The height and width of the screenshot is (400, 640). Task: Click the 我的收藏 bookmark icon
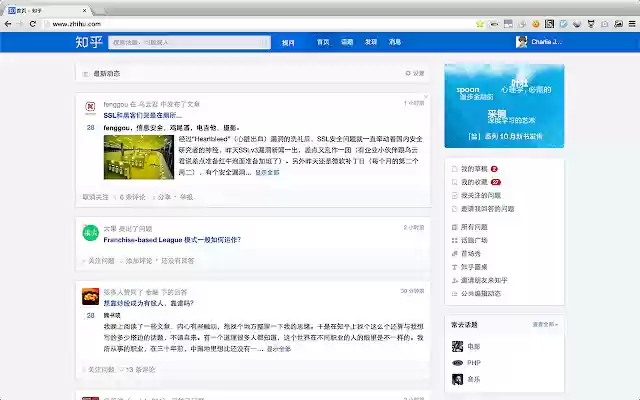[x=455, y=182]
